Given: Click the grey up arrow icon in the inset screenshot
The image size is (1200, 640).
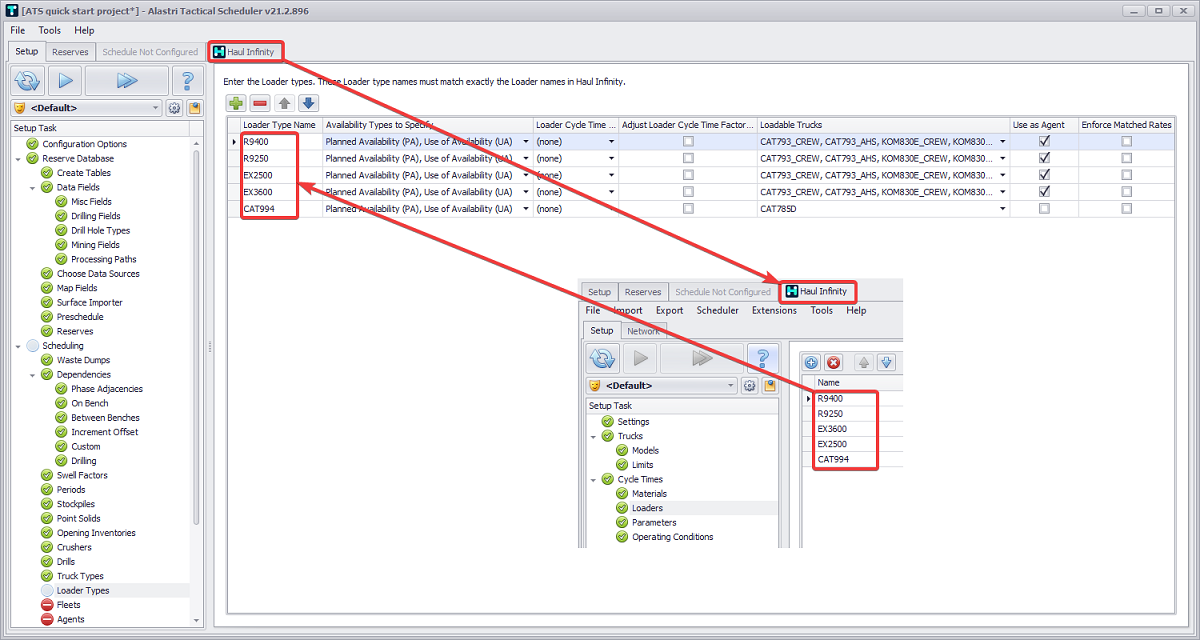Looking at the screenshot, I should tap(863, 362).
